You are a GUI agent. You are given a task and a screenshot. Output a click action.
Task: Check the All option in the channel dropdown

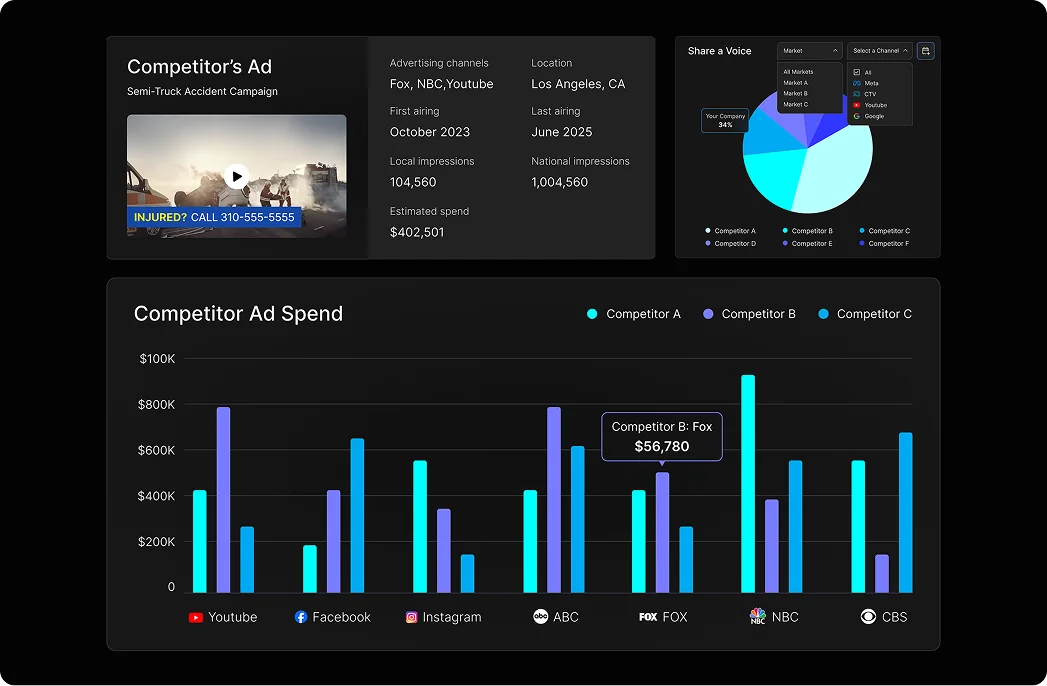(857, 72)
